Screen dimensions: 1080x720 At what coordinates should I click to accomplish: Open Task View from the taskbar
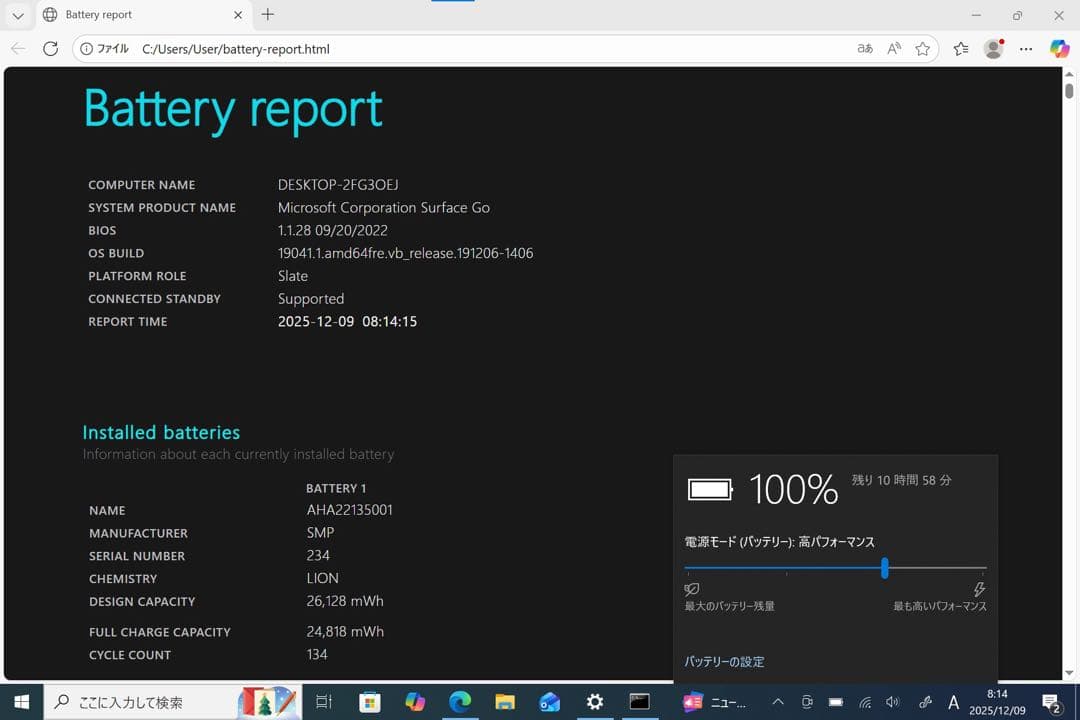[324, 702]
